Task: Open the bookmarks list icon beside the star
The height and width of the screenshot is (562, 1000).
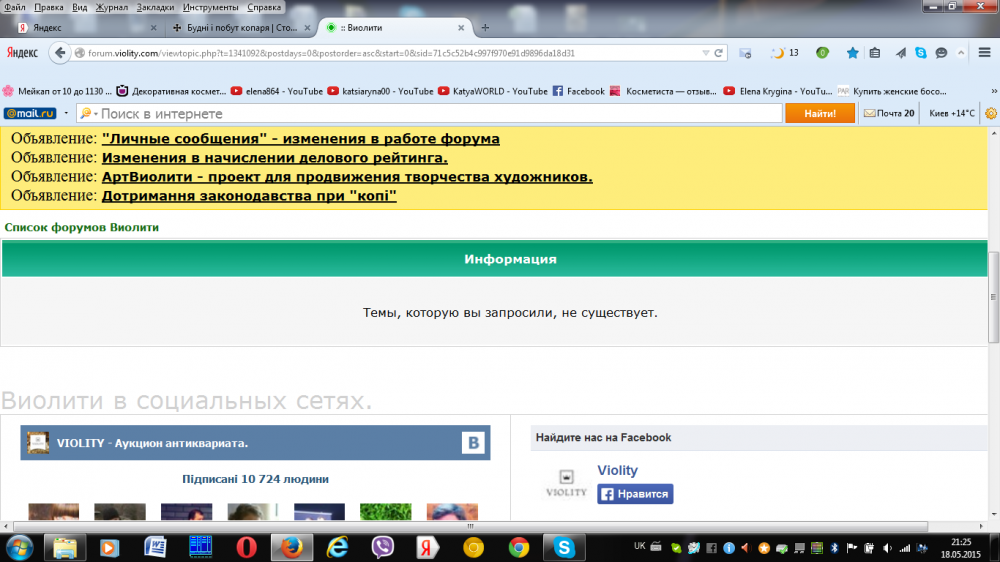Action: pos(875,53)
